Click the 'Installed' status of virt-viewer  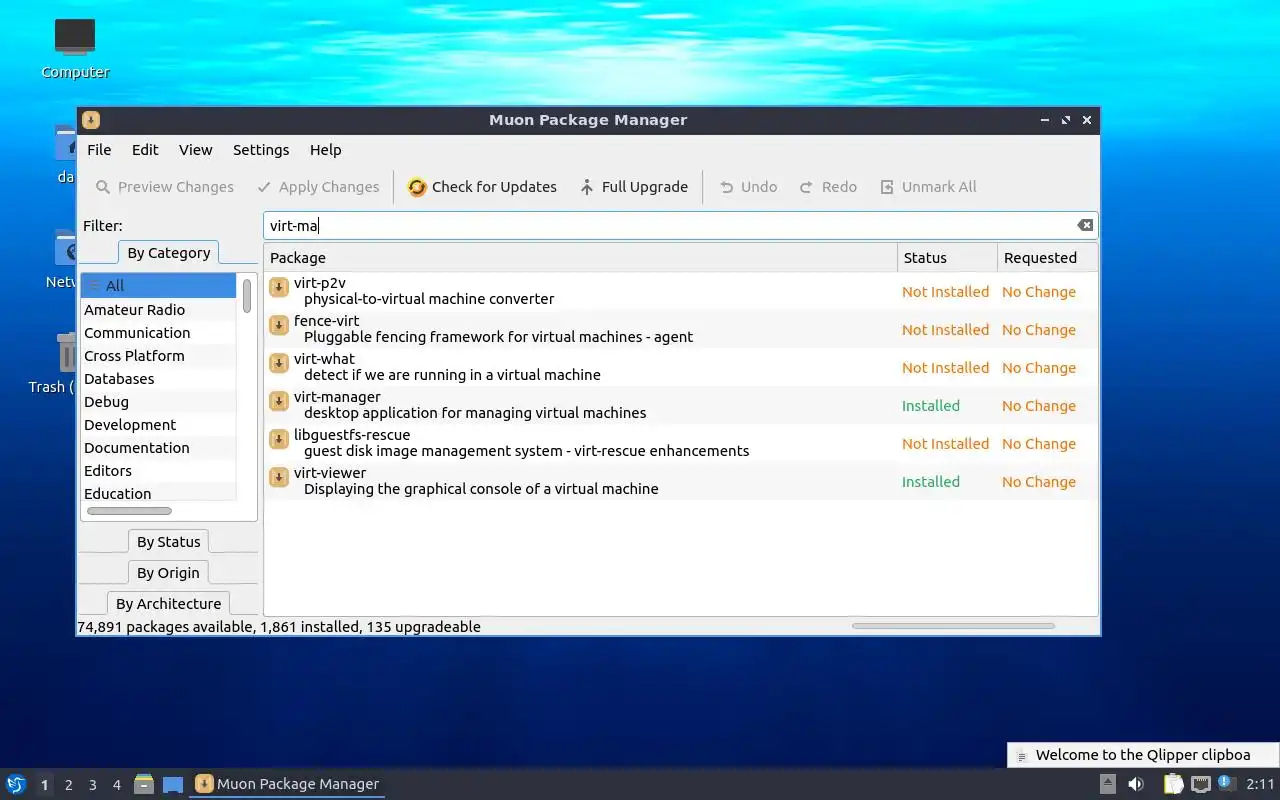tap(931, 482)
